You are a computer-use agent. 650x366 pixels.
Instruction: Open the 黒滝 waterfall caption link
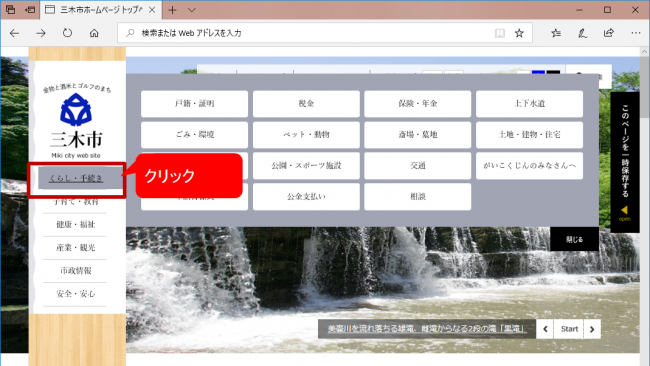[x=427, y=329]
